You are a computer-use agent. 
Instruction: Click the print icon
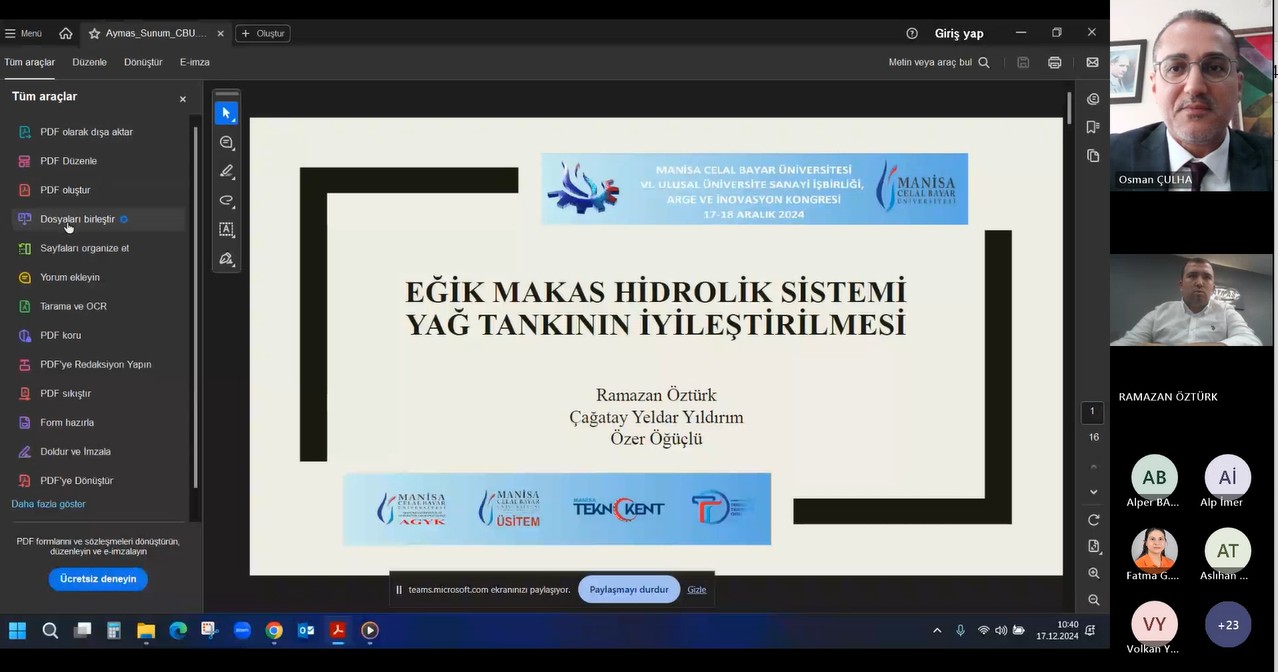(1054, 62)
